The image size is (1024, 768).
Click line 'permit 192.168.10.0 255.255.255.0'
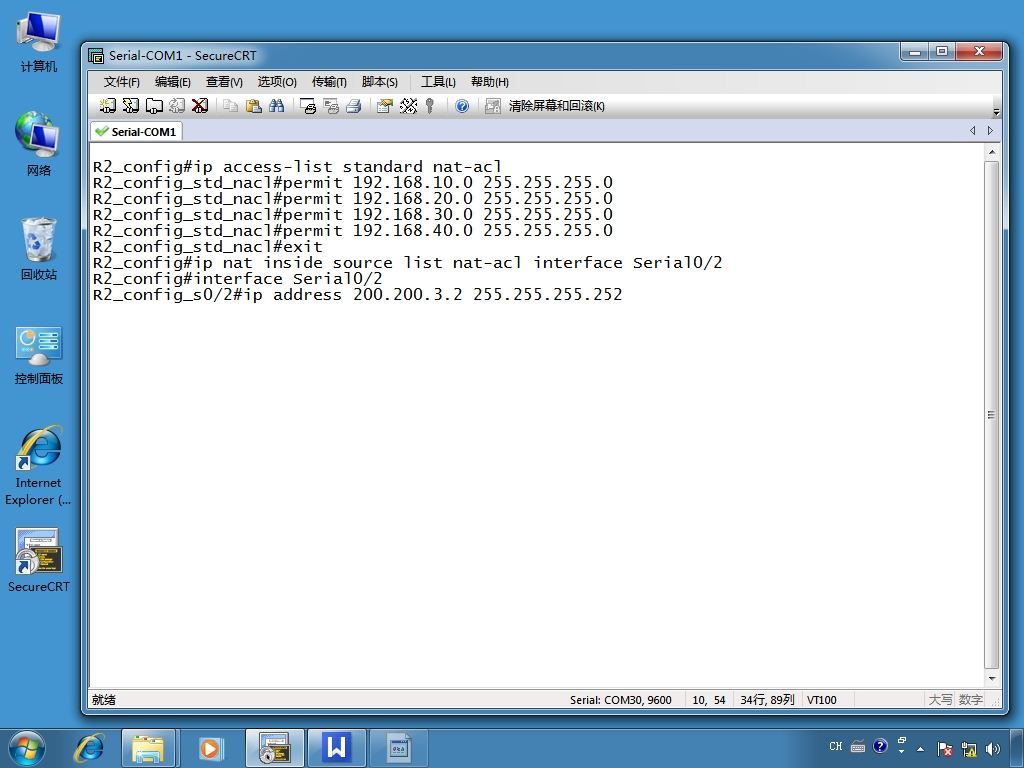[x=448, y=183]
